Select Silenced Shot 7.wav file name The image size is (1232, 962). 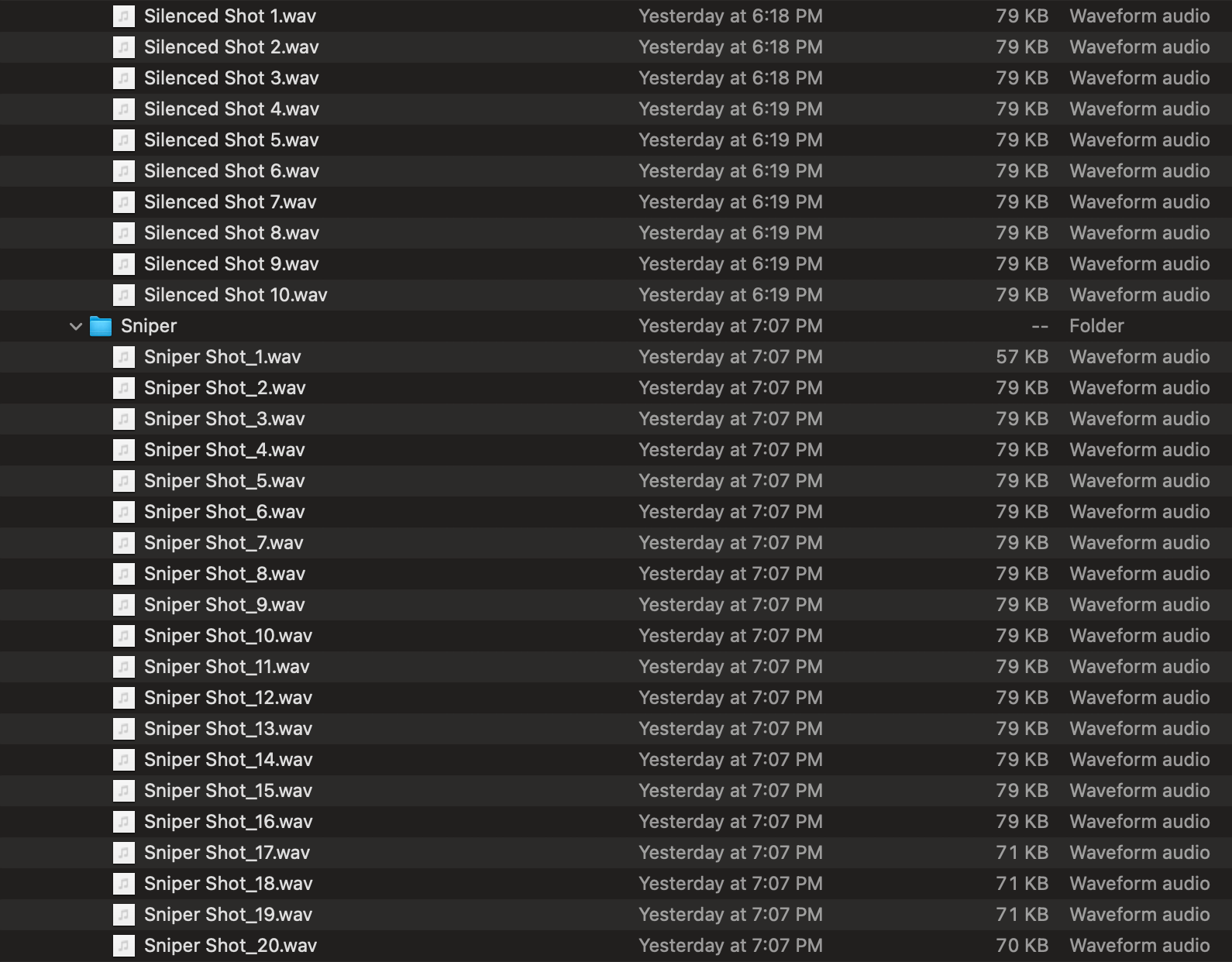[230, 202]
